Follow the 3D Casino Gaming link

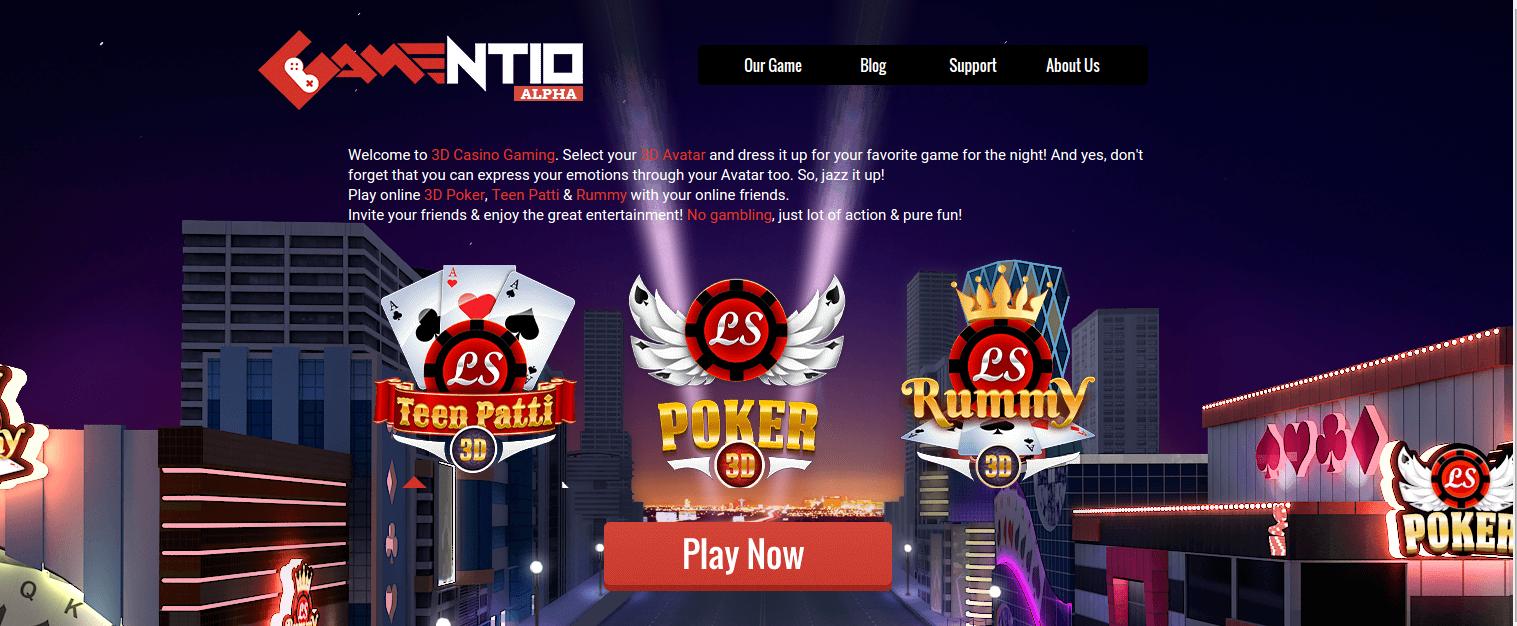(493, 155)
